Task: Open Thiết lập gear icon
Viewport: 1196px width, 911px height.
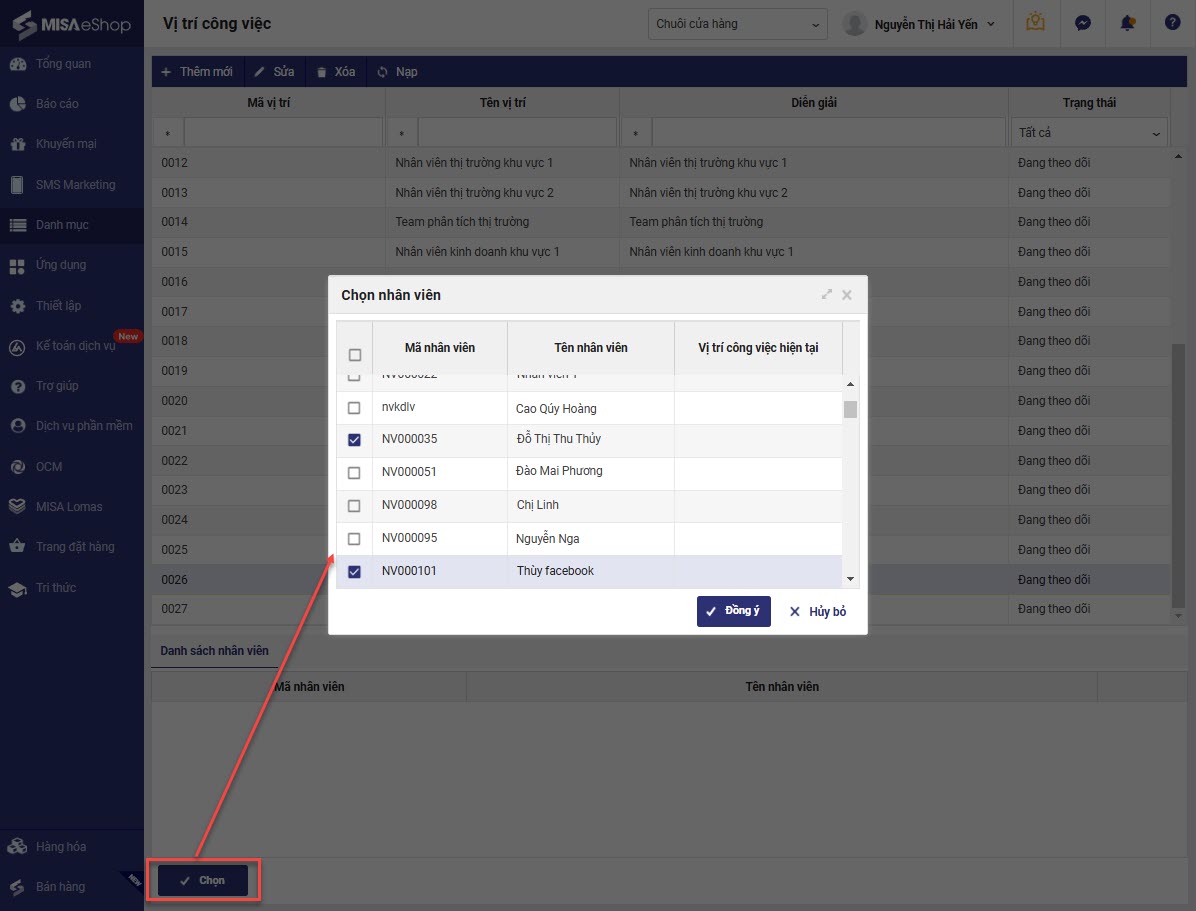Action: coord(18,306)
